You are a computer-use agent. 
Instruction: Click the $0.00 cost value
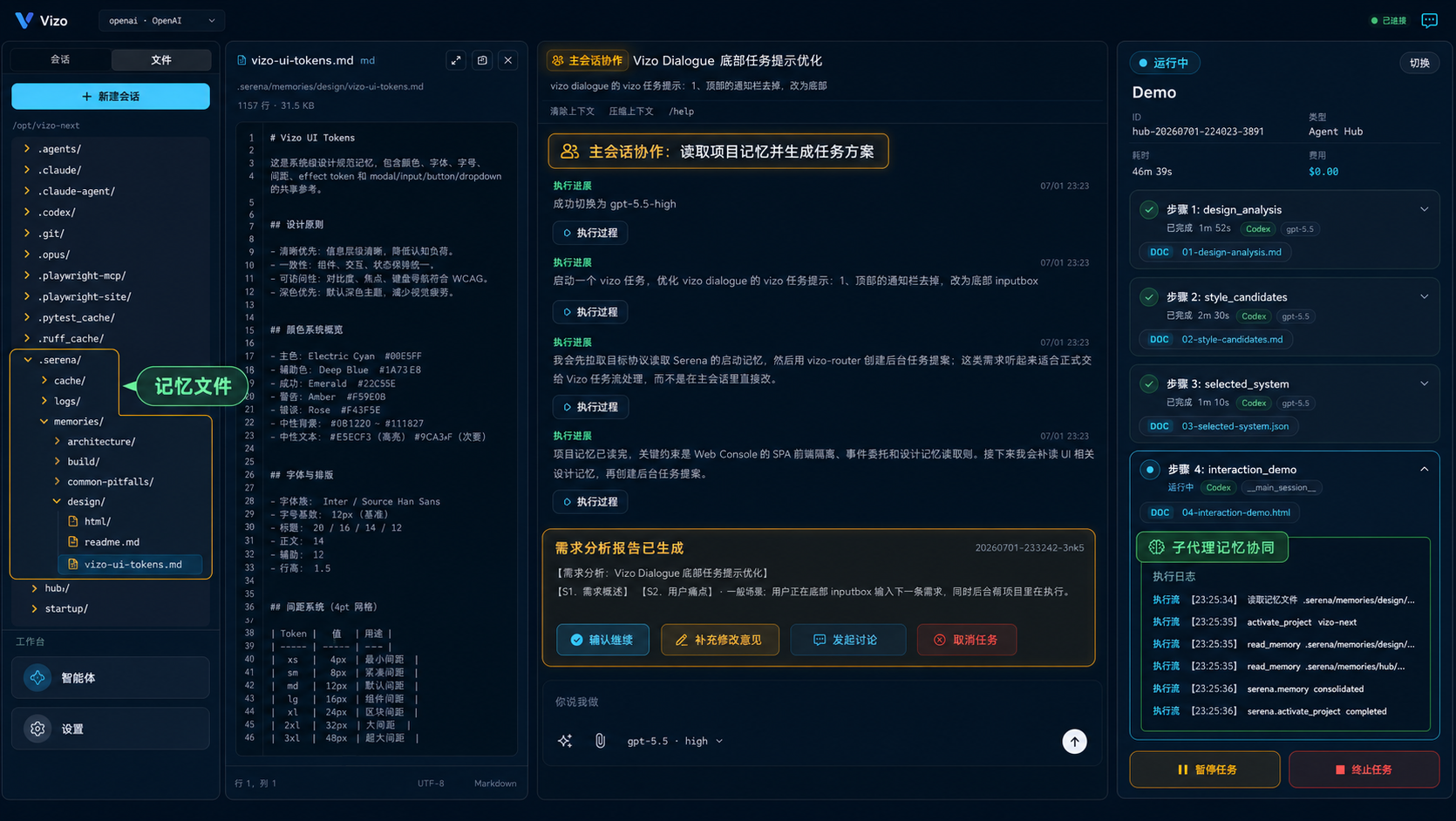(x=1323, y=172)
